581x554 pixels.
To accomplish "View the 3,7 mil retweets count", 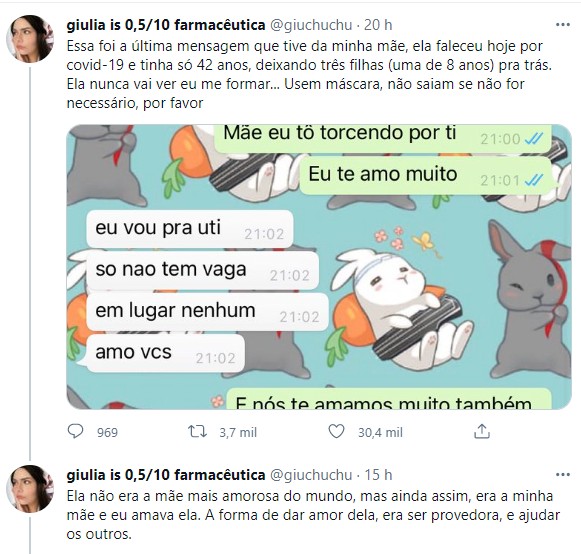I will pyautogui.click(x=238, y=432).
